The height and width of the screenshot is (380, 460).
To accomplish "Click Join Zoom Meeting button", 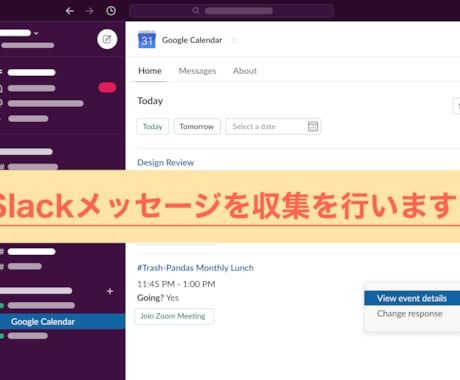I will coord(174,316).
